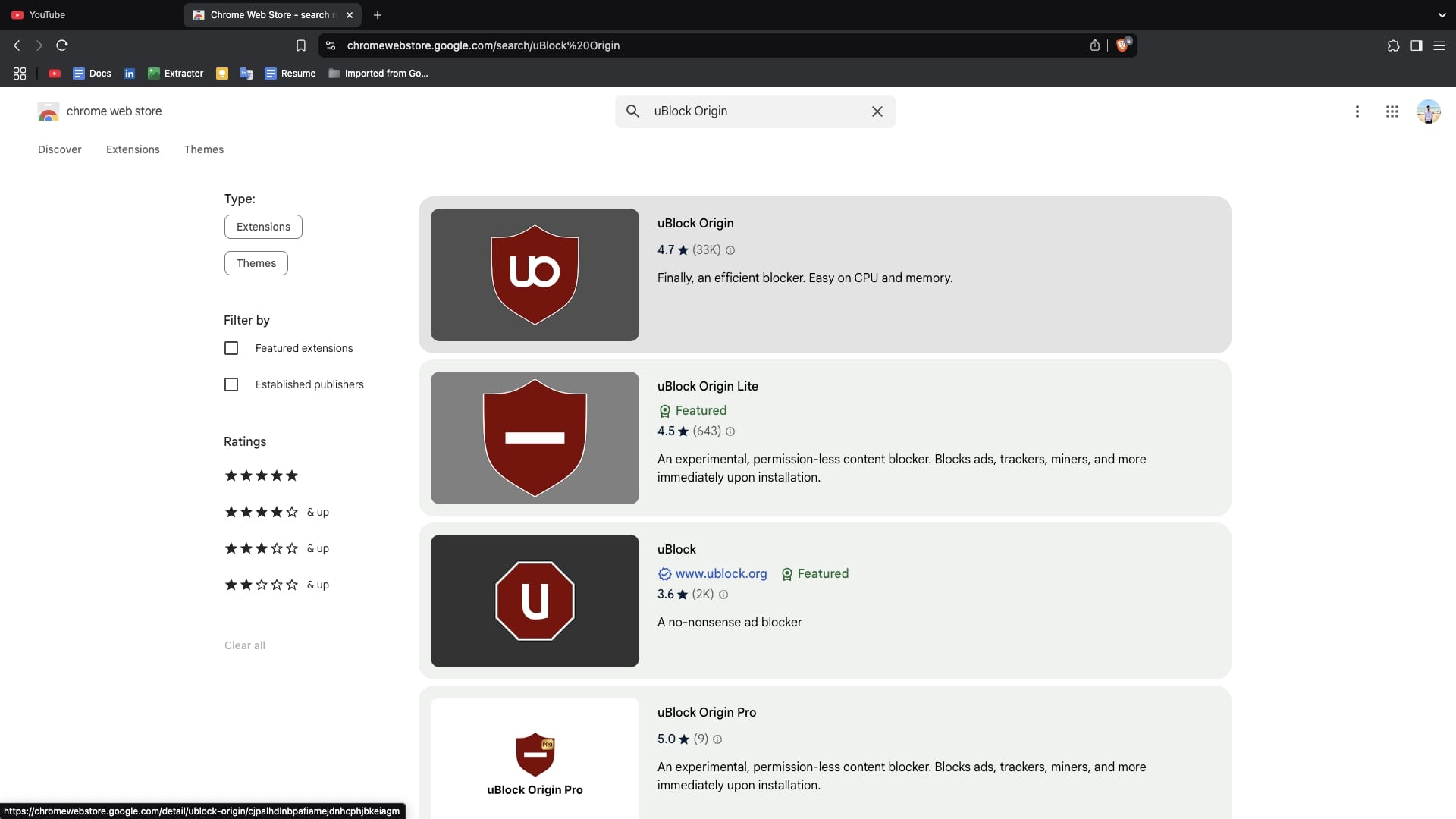Open the Google account avatar

click(1429, 111)
